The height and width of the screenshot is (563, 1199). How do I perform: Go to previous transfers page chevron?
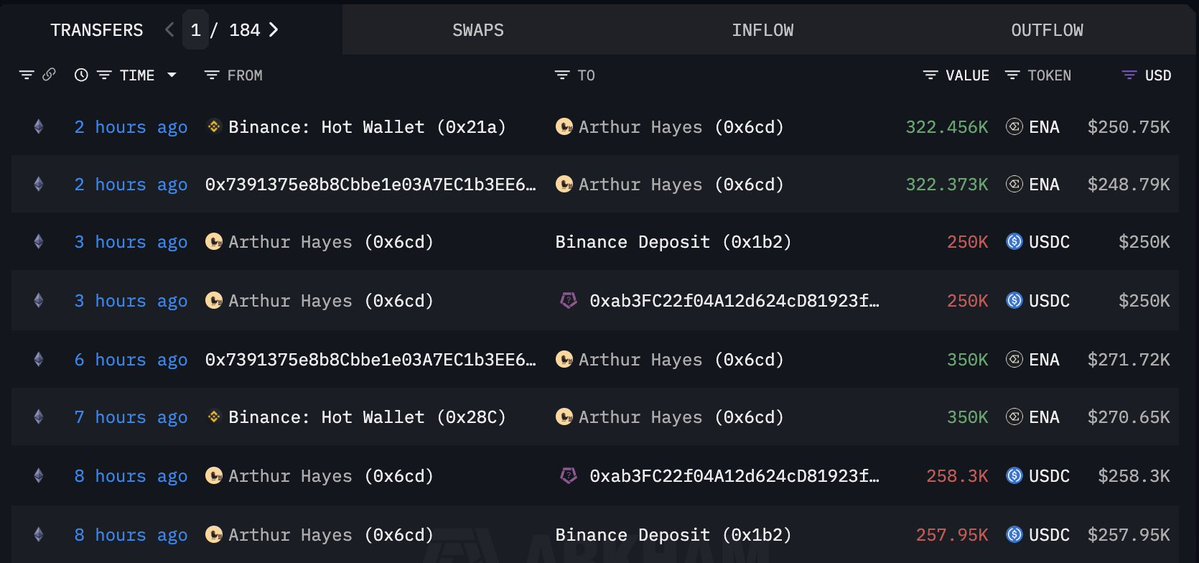169,30
